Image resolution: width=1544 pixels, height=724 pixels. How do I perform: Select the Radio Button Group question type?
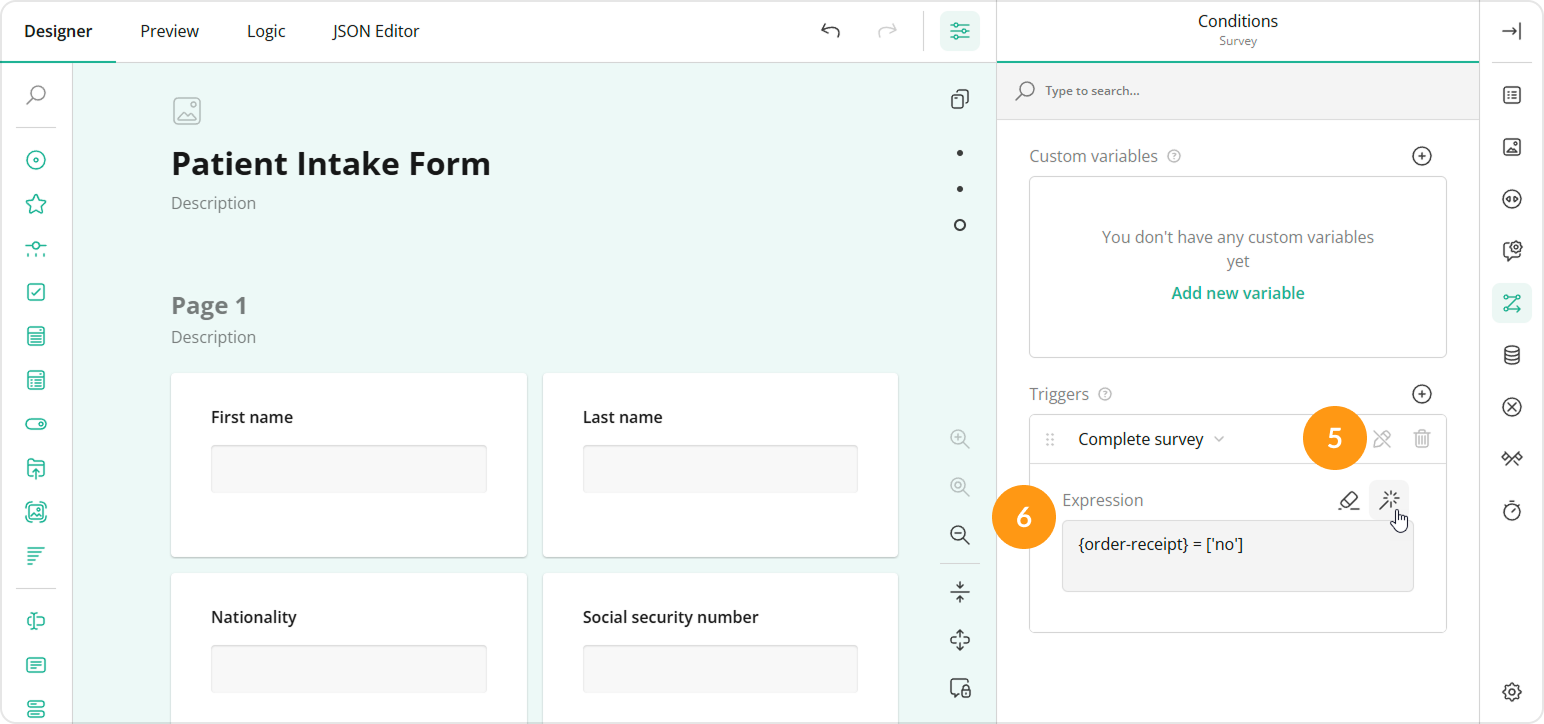[35, 159]
